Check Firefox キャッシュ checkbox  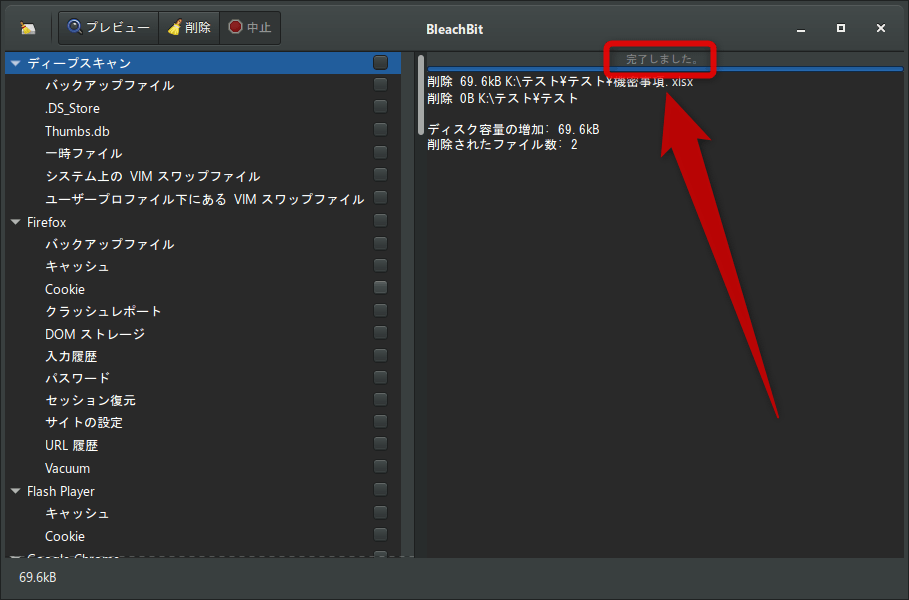pyautogui.click(x=380, y=266)
